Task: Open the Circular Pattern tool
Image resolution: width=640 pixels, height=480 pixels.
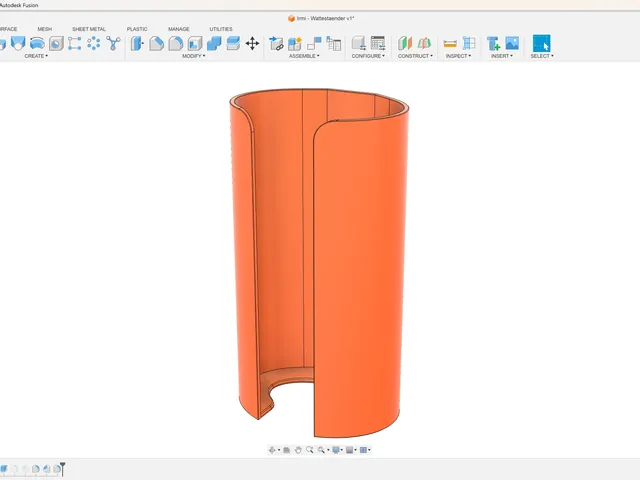Action: [93, 43]
